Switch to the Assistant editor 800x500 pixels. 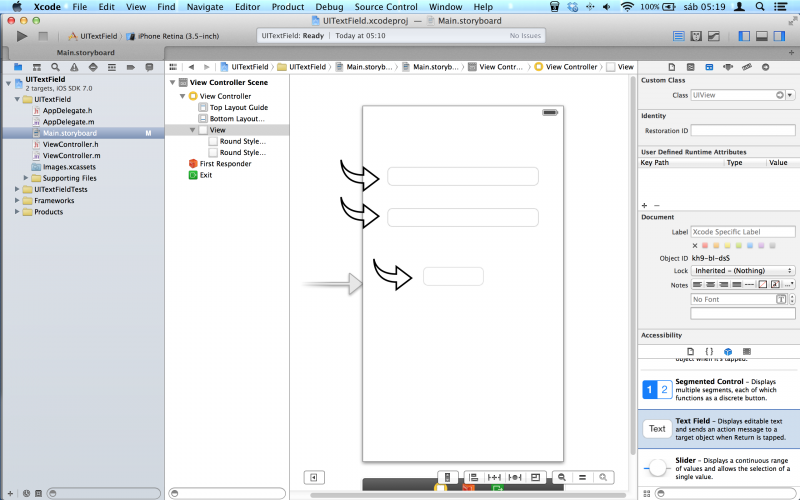(x=696, y=36)
